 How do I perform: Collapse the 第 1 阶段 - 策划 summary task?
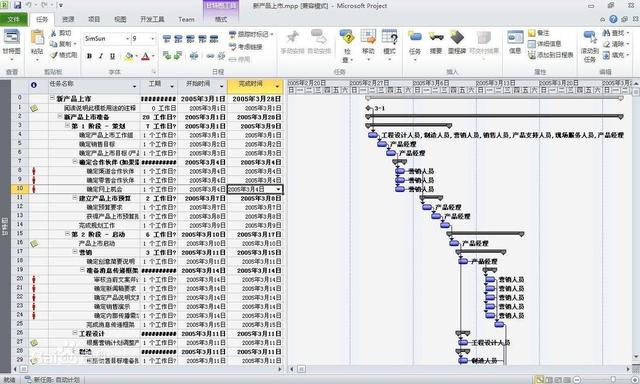tap(67, 126)
